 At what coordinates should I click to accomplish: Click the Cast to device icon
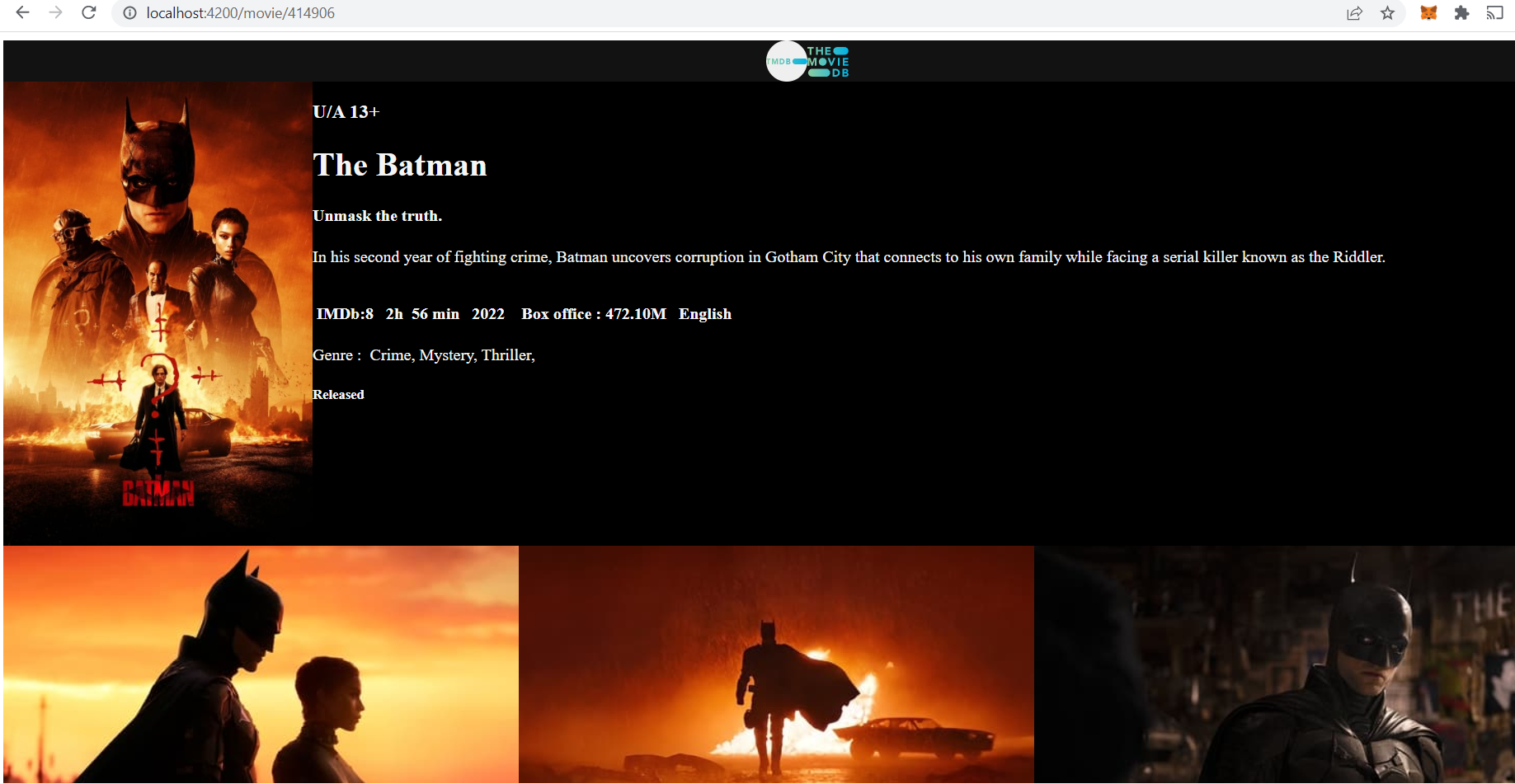(x=1495, y=13)
